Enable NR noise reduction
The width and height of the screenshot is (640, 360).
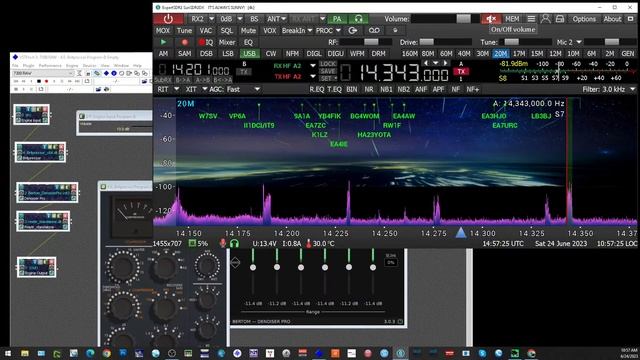[x=369, y=89]
